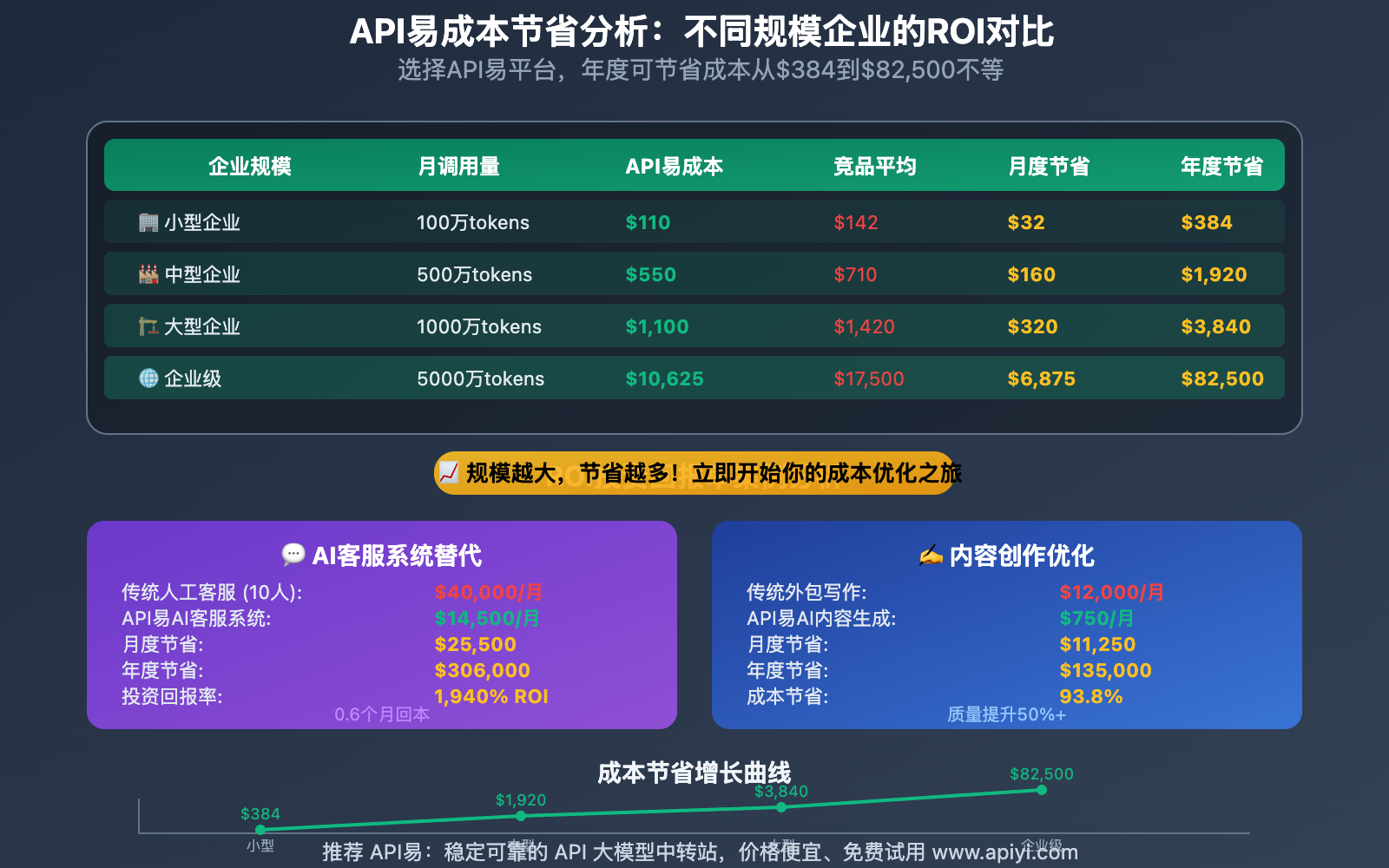Click the 中型企业 row label
This screenshot has width=1389, height=868.
[x=202, y=274]
